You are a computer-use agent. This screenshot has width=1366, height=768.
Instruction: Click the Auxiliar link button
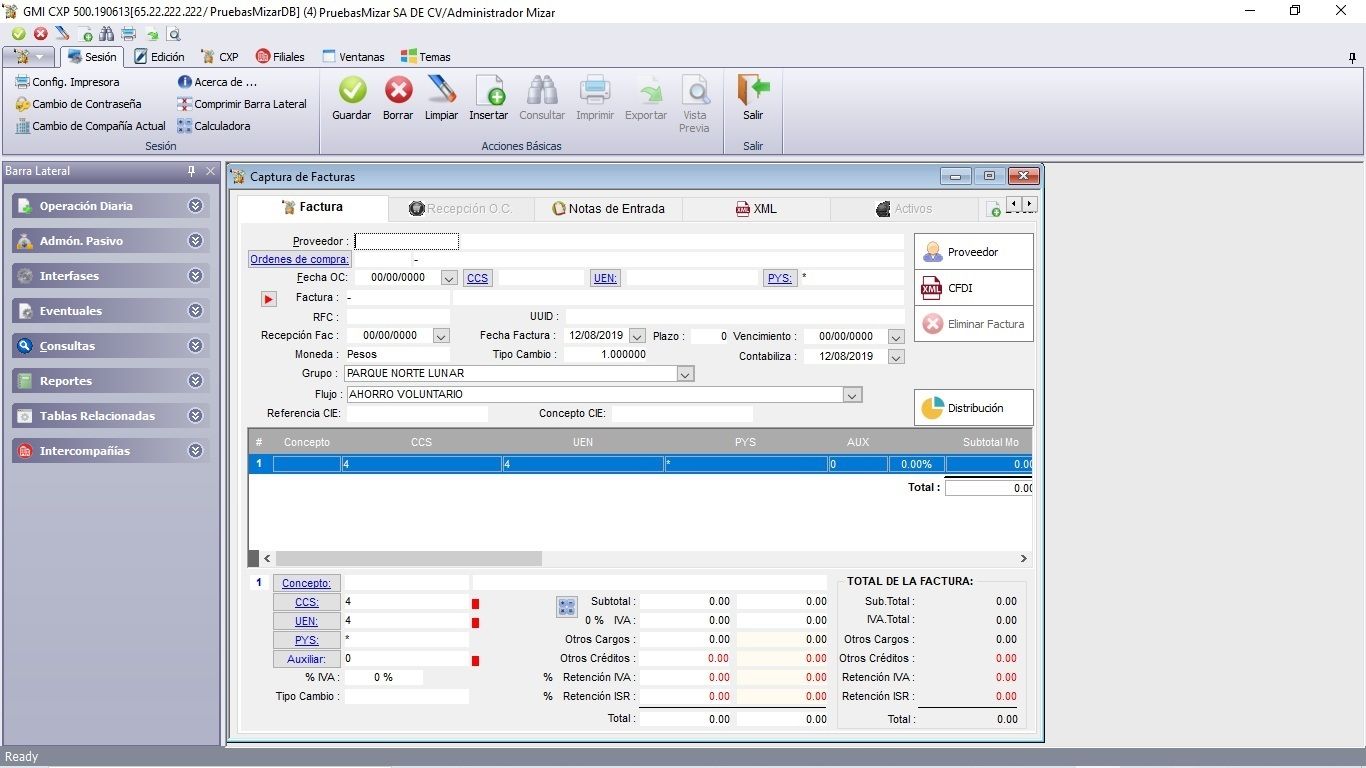pyautogui.click(x=307, y=659)
